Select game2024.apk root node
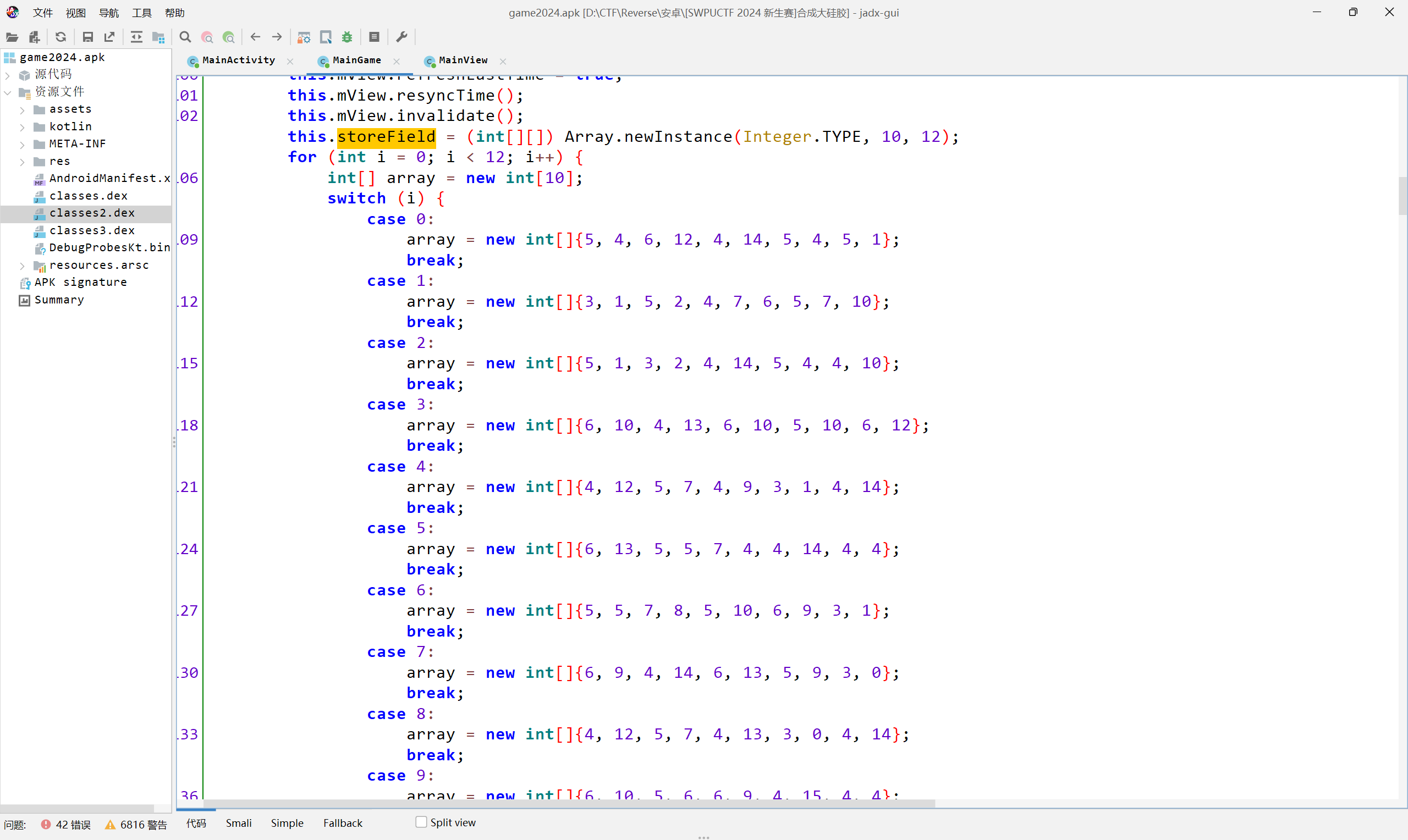The height and width of the screenshot is (840, 1408). click(x=62, y=57)
